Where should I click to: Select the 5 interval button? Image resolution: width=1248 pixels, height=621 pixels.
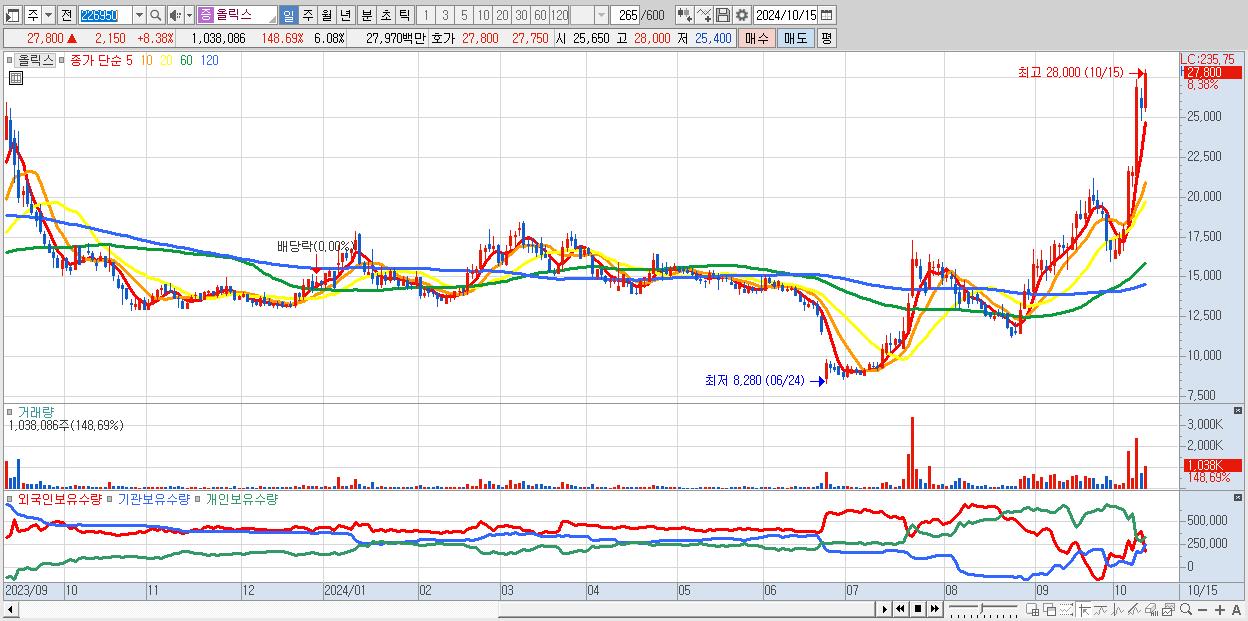464,15
